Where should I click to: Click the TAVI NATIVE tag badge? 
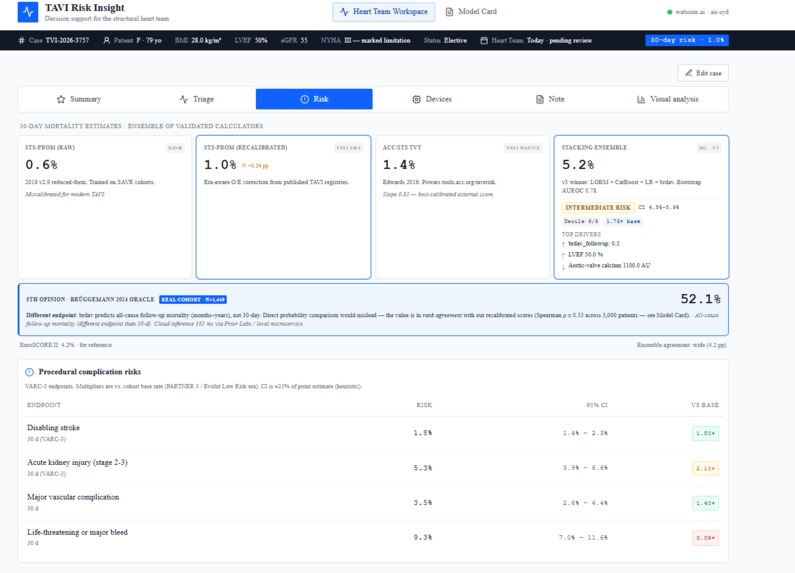pos(523,148)
